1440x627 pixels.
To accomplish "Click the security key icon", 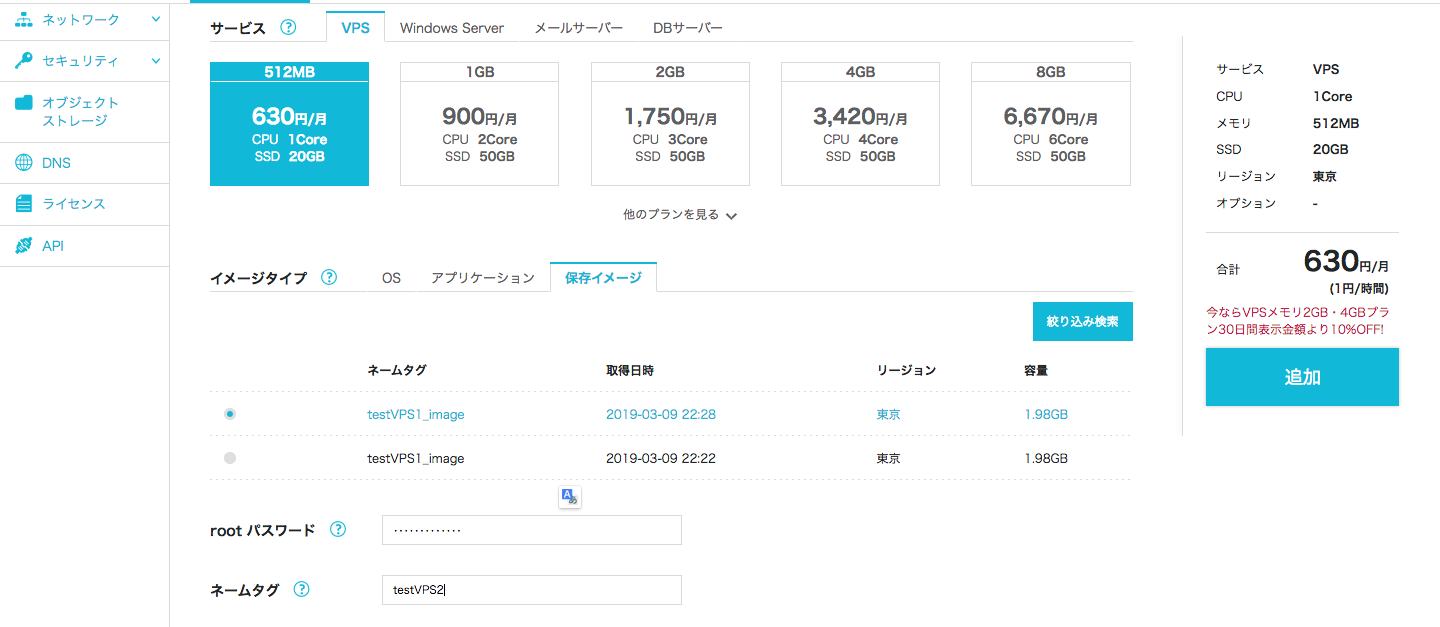I will [x=24, y=61].
